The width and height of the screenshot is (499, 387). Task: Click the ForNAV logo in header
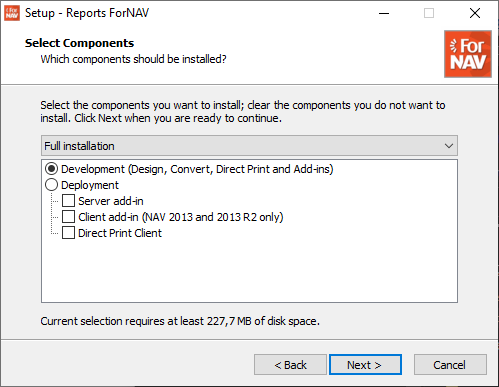[468, 54]
